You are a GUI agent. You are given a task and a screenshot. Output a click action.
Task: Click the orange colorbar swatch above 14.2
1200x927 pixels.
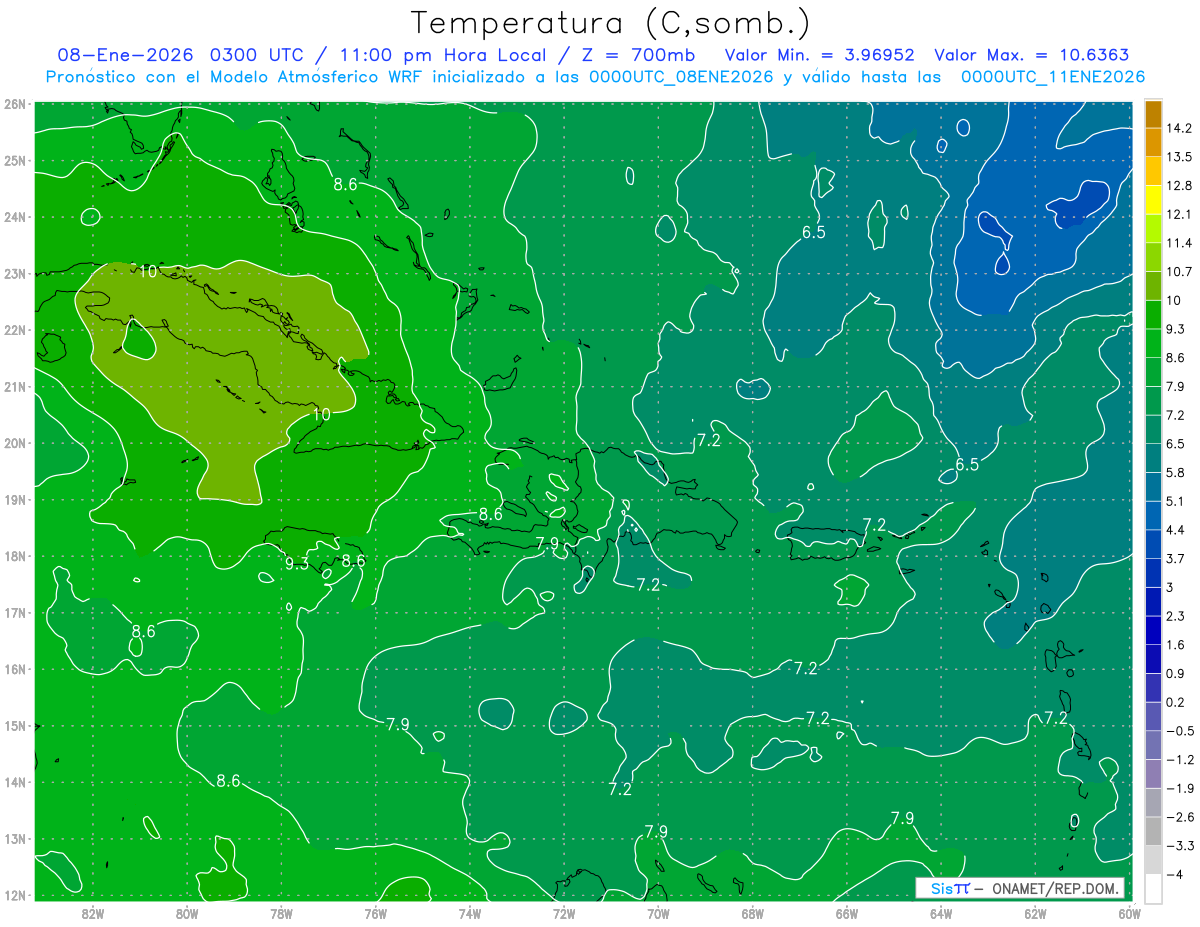[x=1153, y=115]
